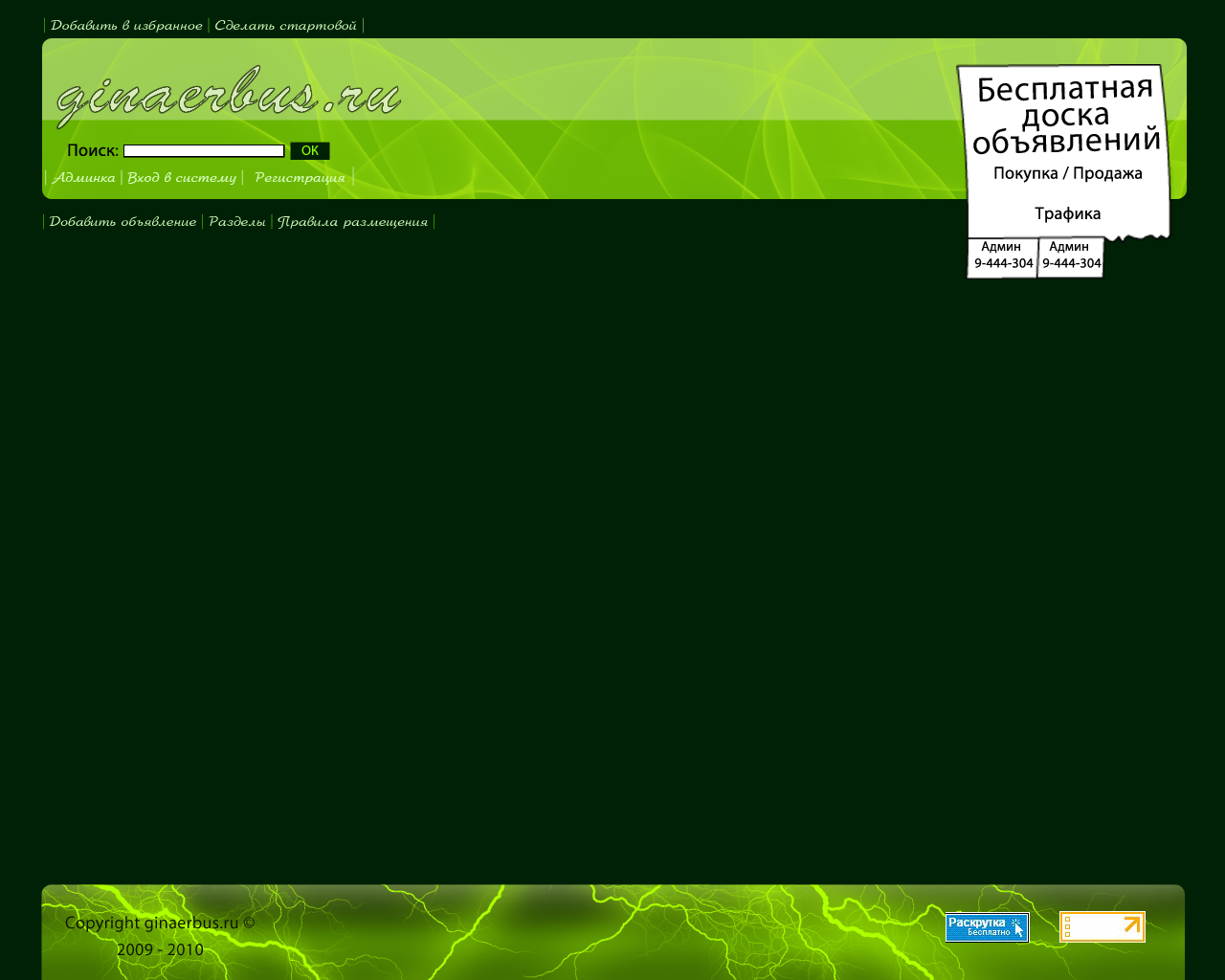This screenshot has height=980, width=1225.
Task: Select Добавить объявление menu item
Action: pyautogui.click(x=122, y=222)
